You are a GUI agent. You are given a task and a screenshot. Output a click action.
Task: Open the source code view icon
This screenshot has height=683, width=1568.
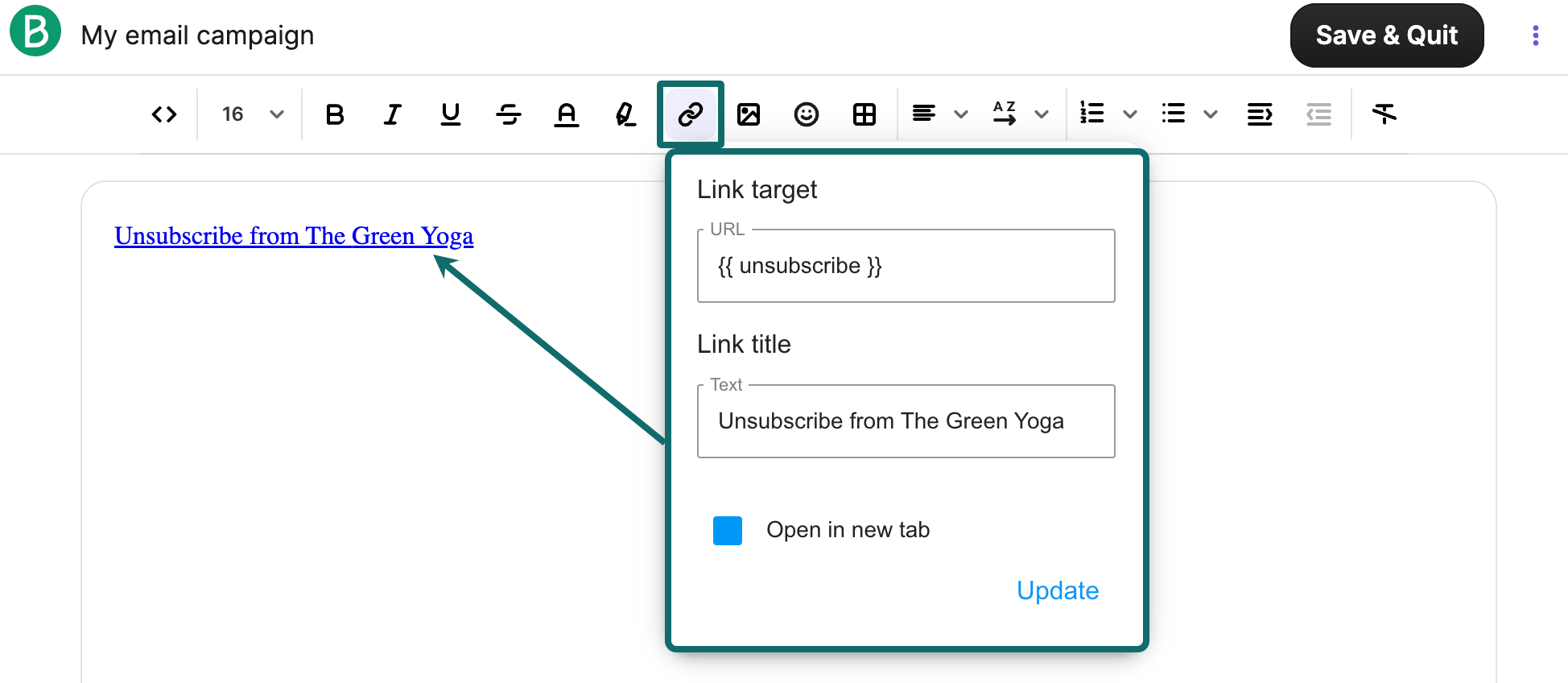click(164, 114)
